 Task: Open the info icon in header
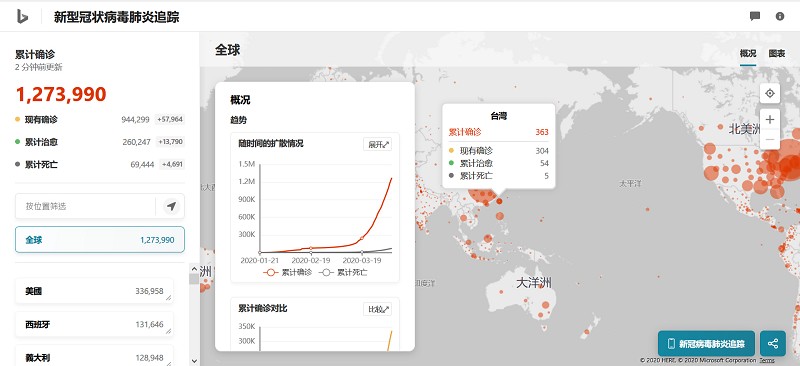click(780, 16)
